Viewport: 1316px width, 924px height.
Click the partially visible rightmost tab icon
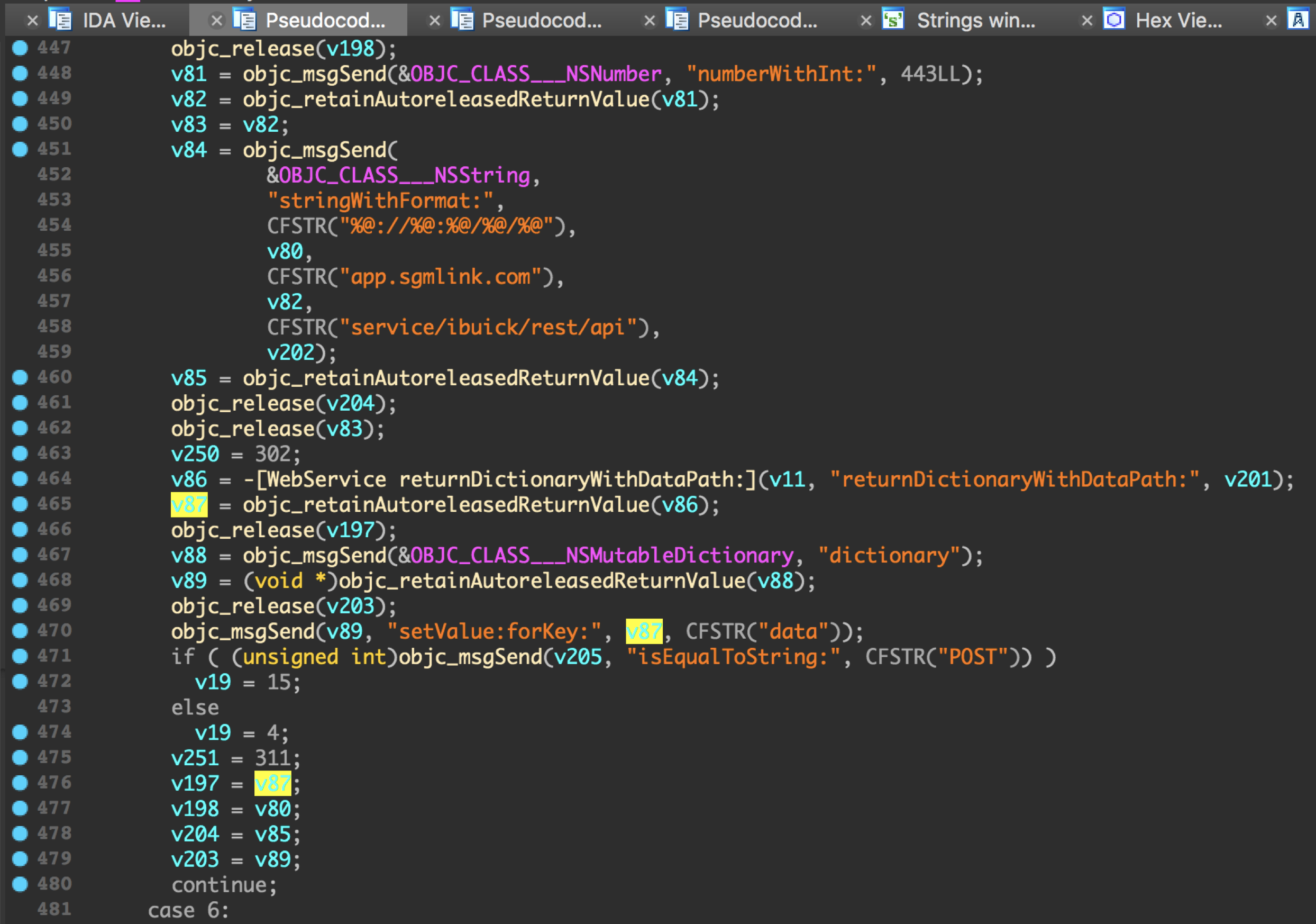click(x=1297, y=20)
